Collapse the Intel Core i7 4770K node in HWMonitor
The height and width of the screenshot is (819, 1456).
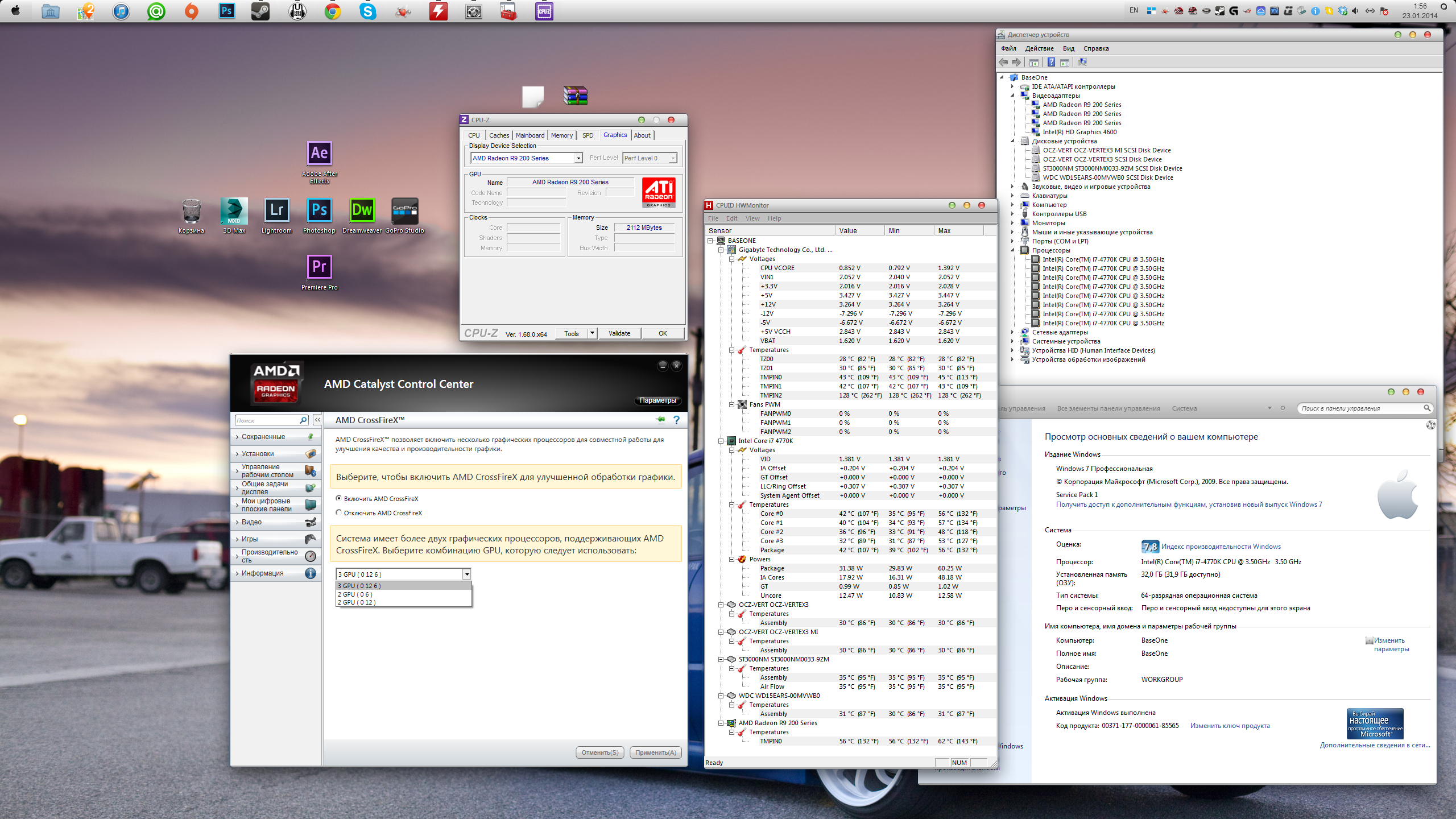coord(721,441)
